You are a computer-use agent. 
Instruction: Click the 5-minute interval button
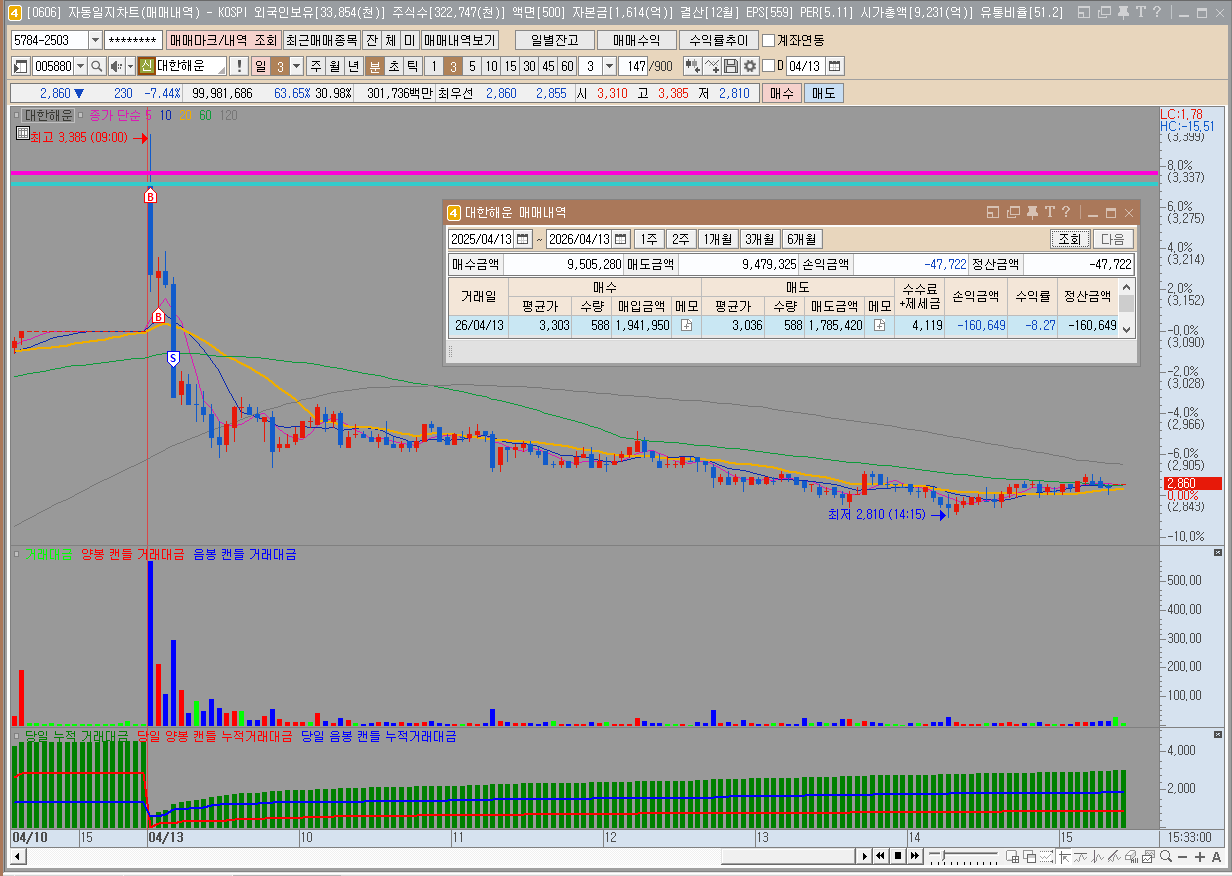point(472,66)
